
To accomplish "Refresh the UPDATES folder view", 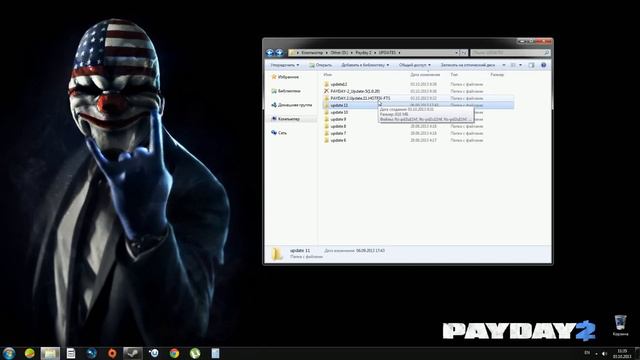I will 464,53.
